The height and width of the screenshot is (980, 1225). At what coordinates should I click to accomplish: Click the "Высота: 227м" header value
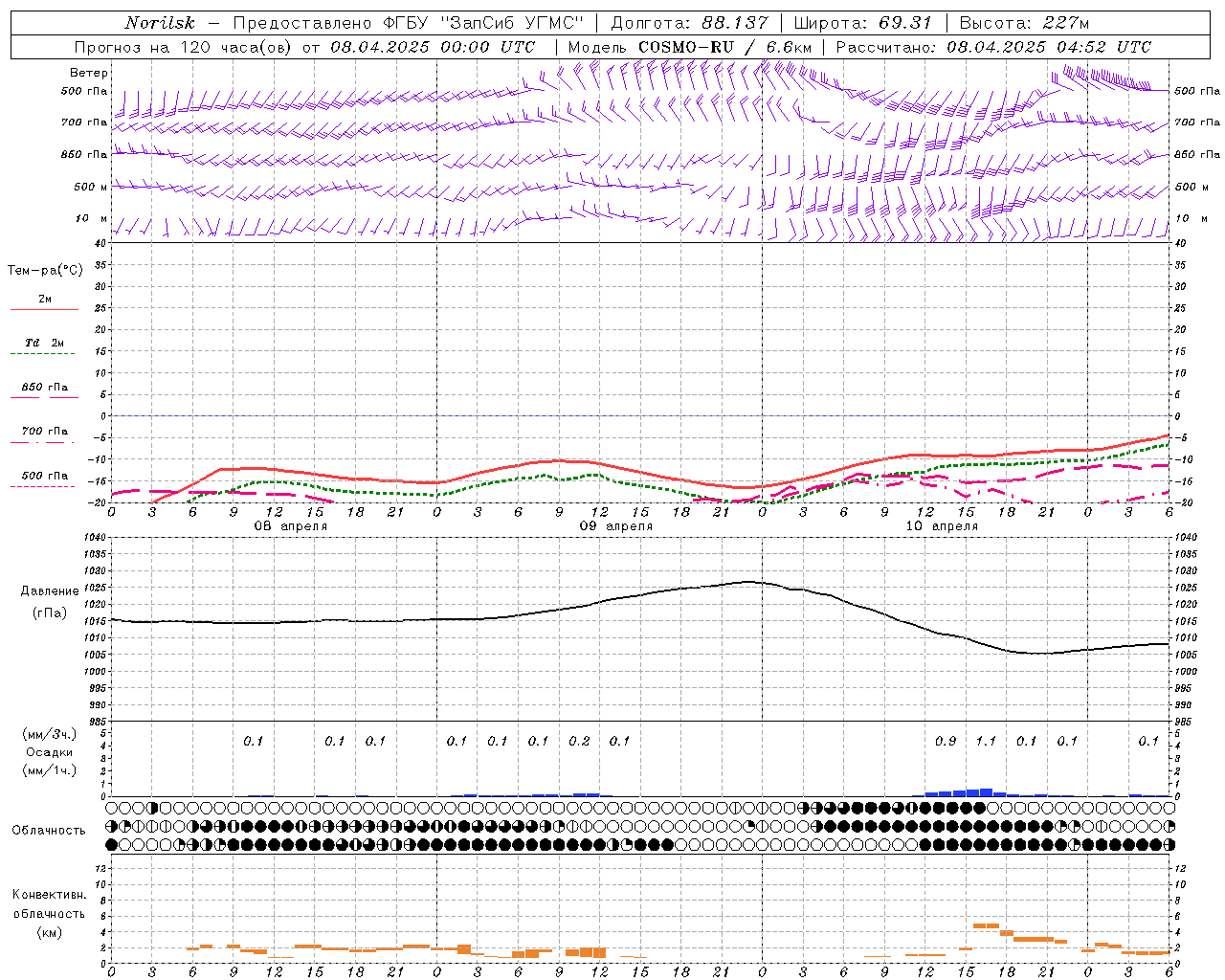1024,23
